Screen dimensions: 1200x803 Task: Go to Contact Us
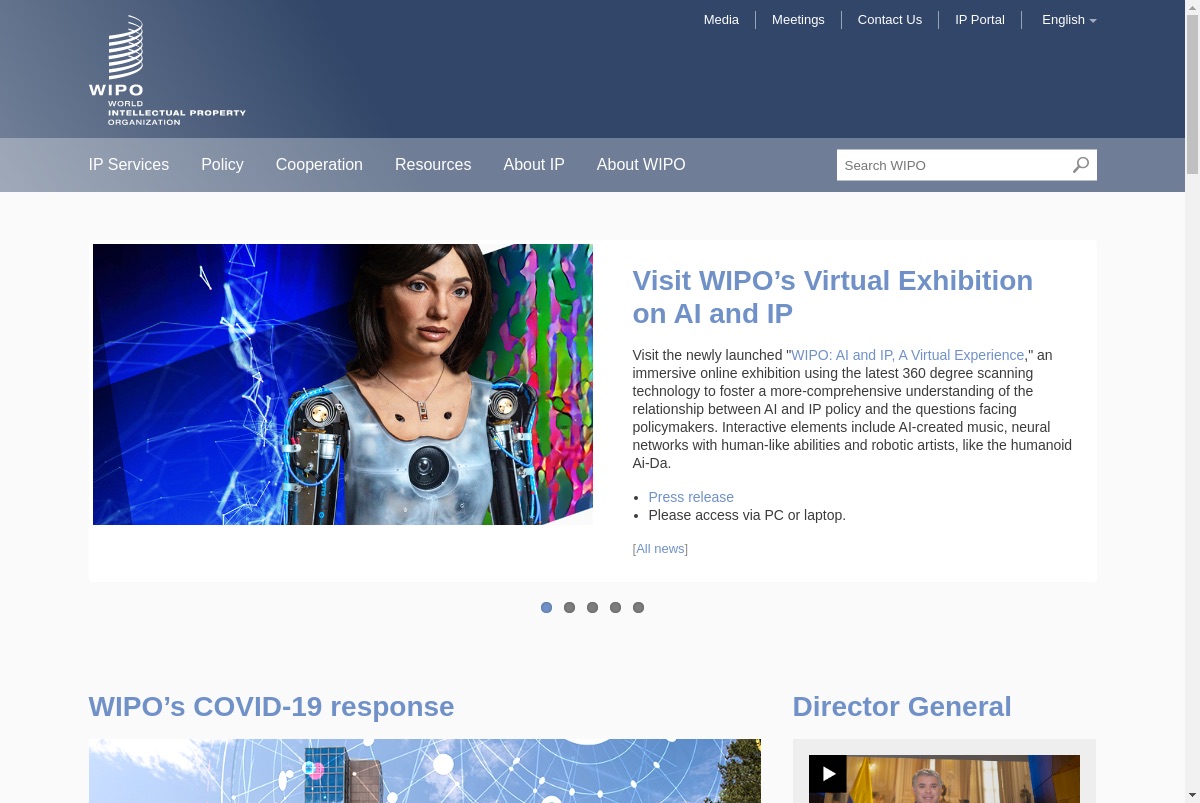click(890, 20)
